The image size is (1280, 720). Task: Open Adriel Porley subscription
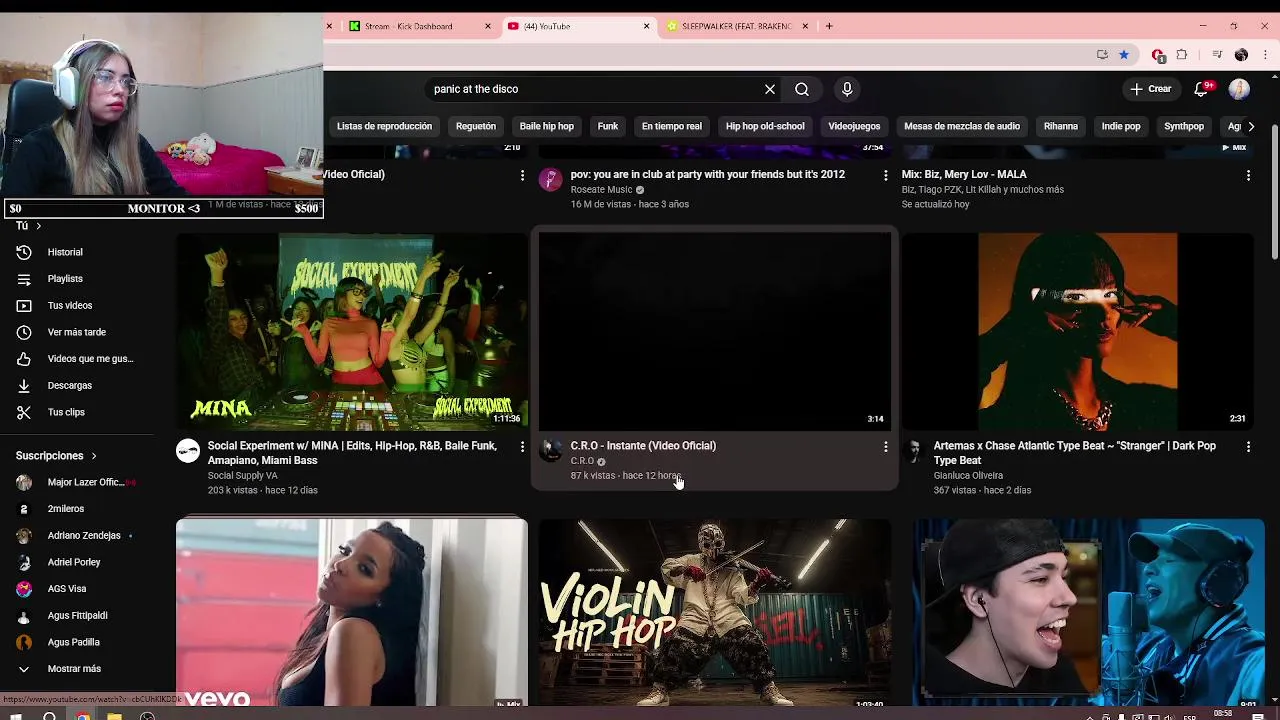click(74, 562)
